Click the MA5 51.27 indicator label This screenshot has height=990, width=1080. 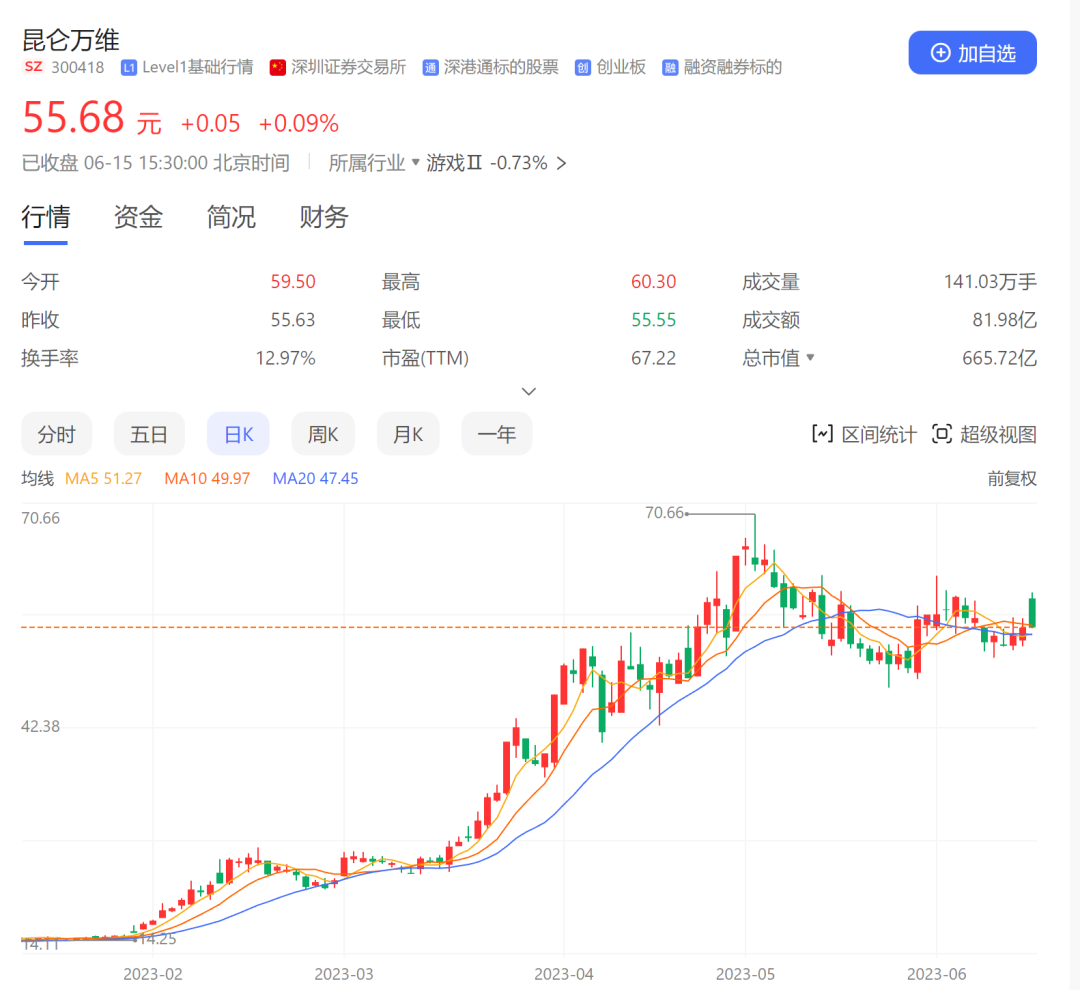tap(103, 478)
